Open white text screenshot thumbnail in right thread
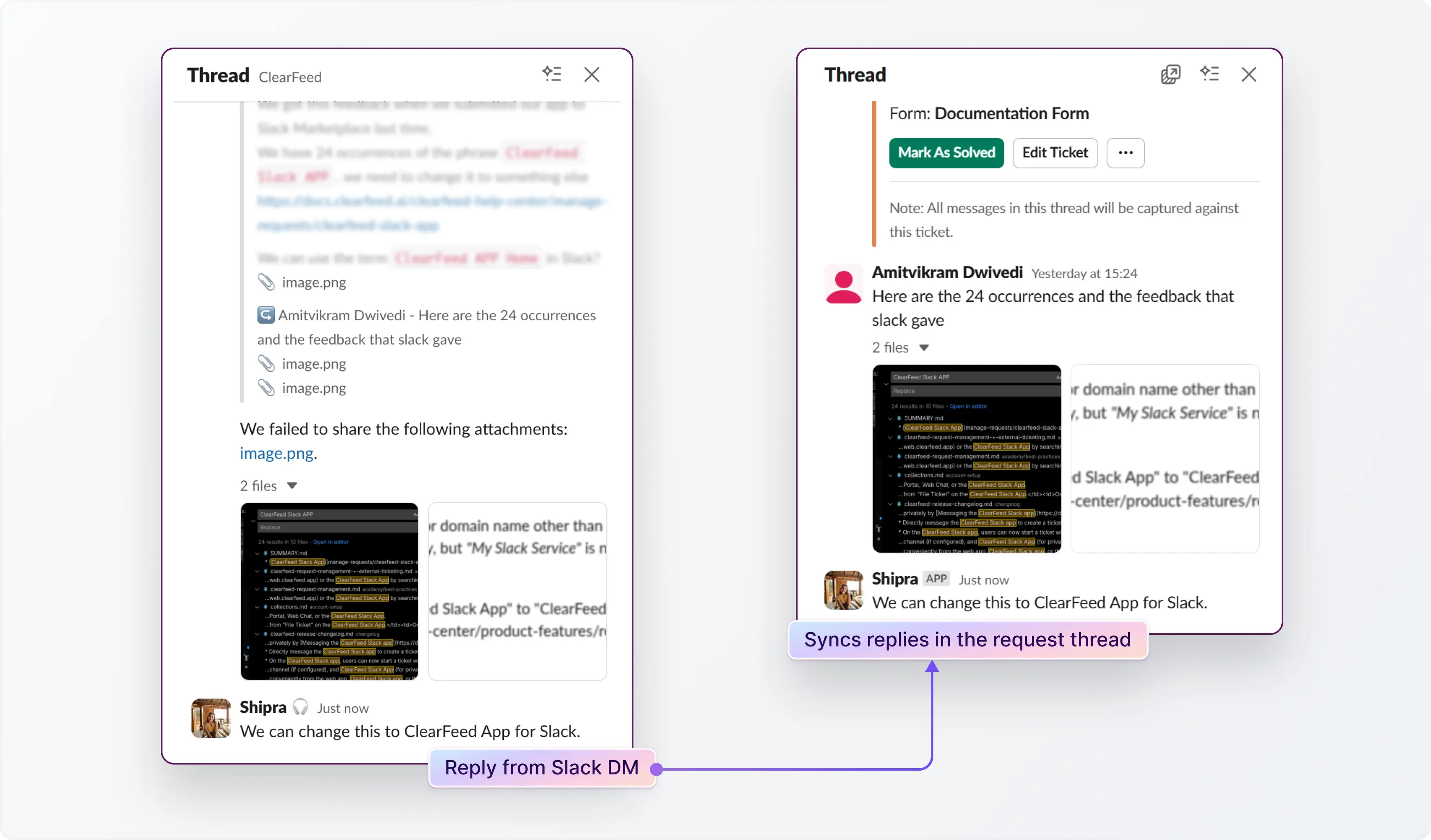The width and height of the screenshot is (1431, 840). point(1165,459)
